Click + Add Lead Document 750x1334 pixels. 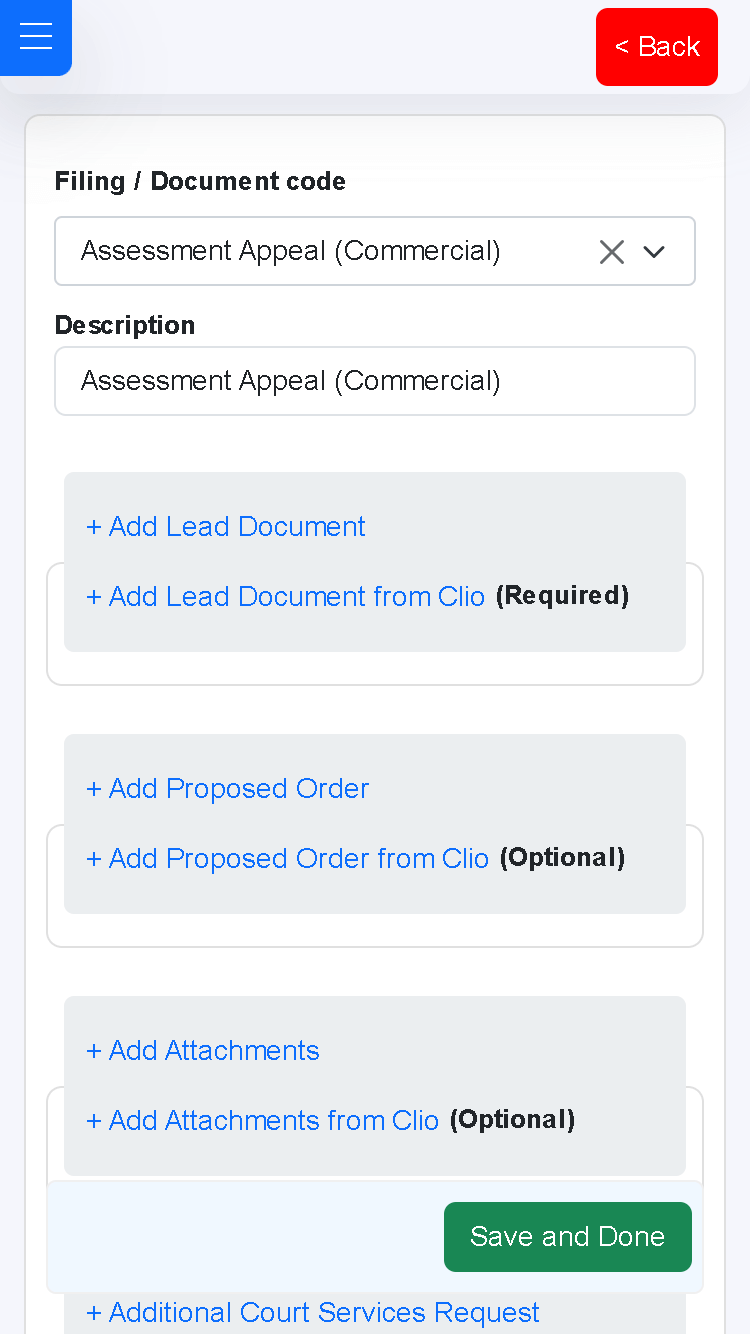225,527
